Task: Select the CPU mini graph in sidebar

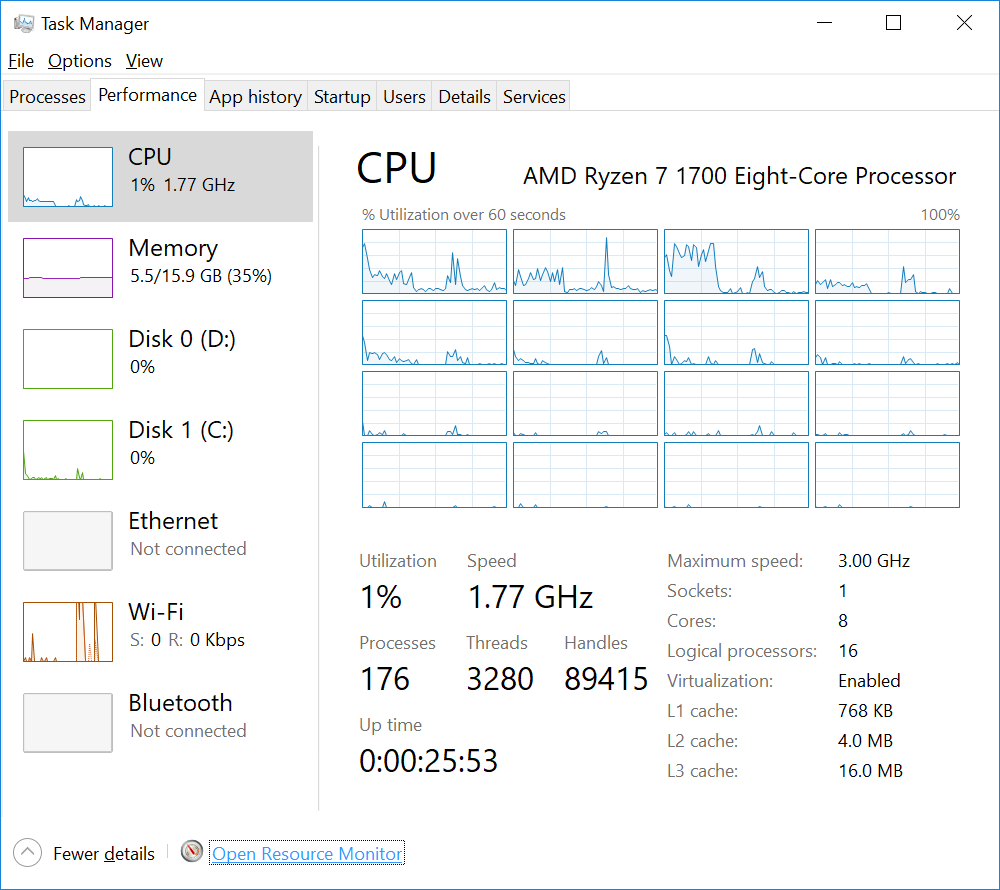Action: point(68,177)
